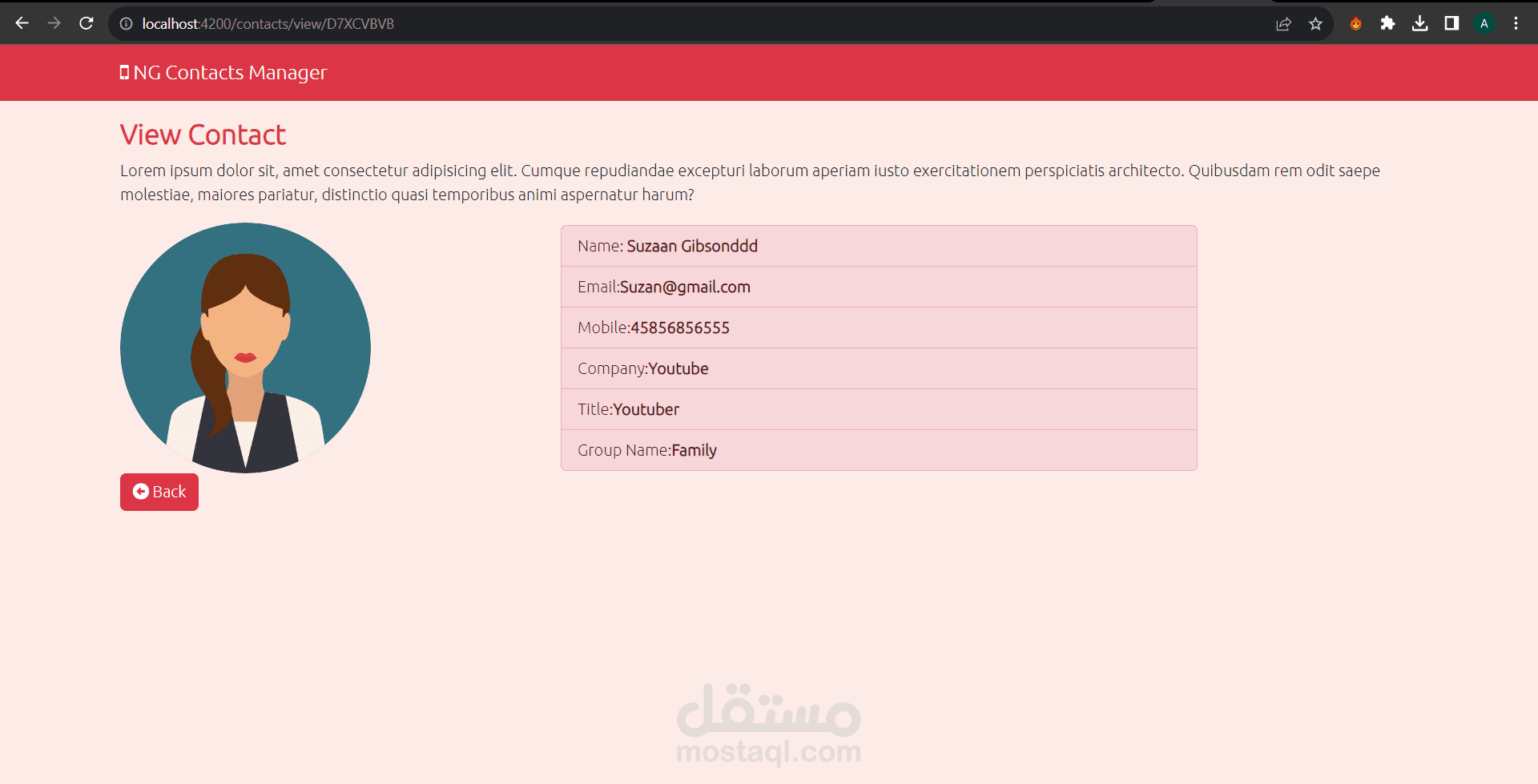Click the Company:Youtube row
This screenshot has width=1538, height=784.
pyautogui.click(x=879, y=368)
